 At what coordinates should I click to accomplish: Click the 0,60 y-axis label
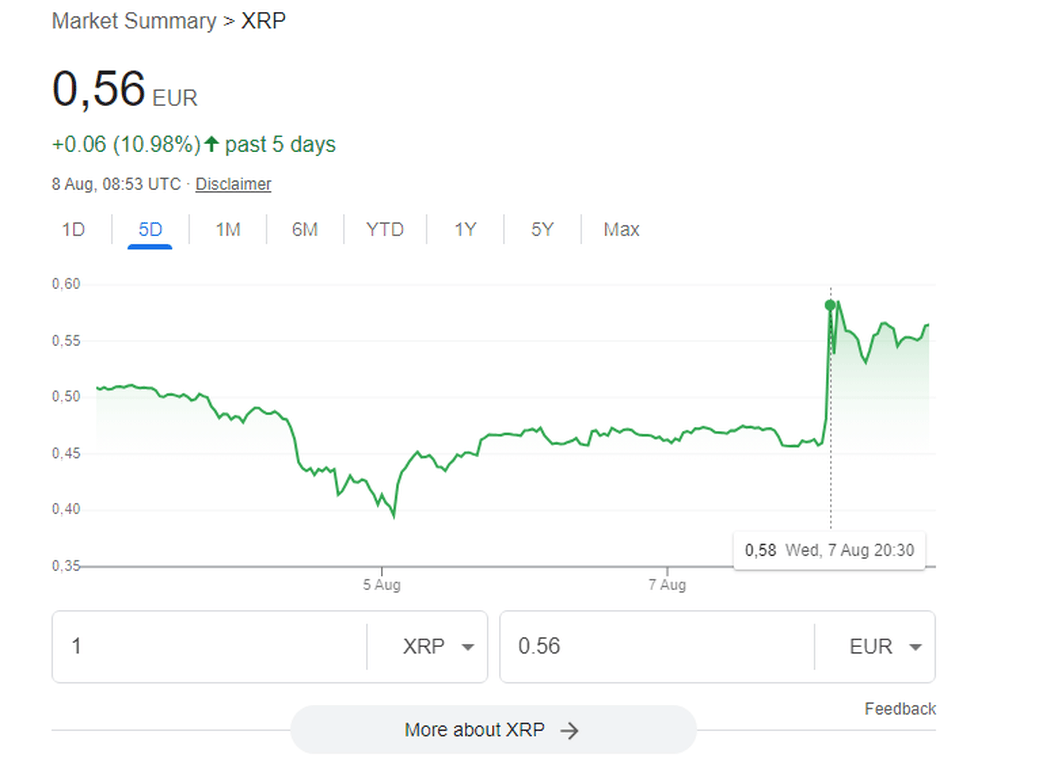(x=66, y=284)
